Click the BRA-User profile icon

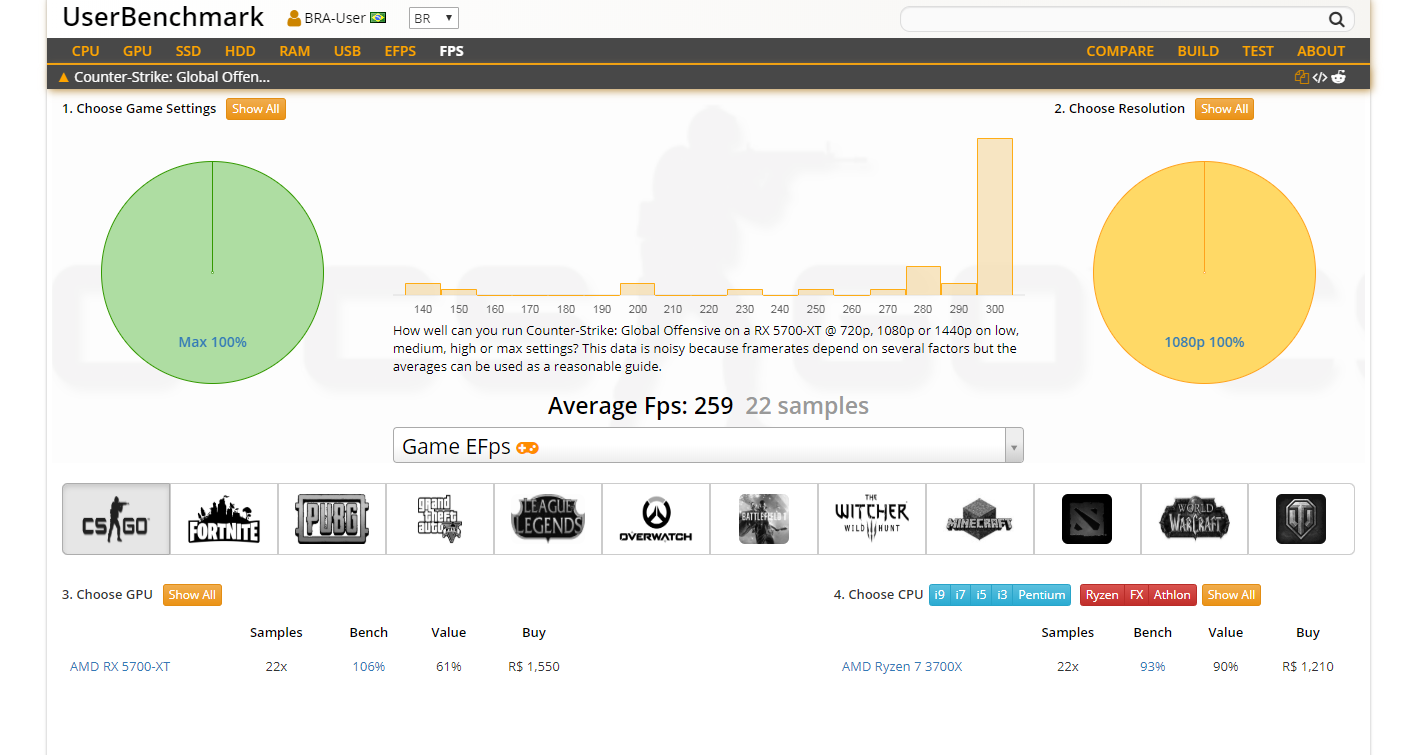(294, 18)
